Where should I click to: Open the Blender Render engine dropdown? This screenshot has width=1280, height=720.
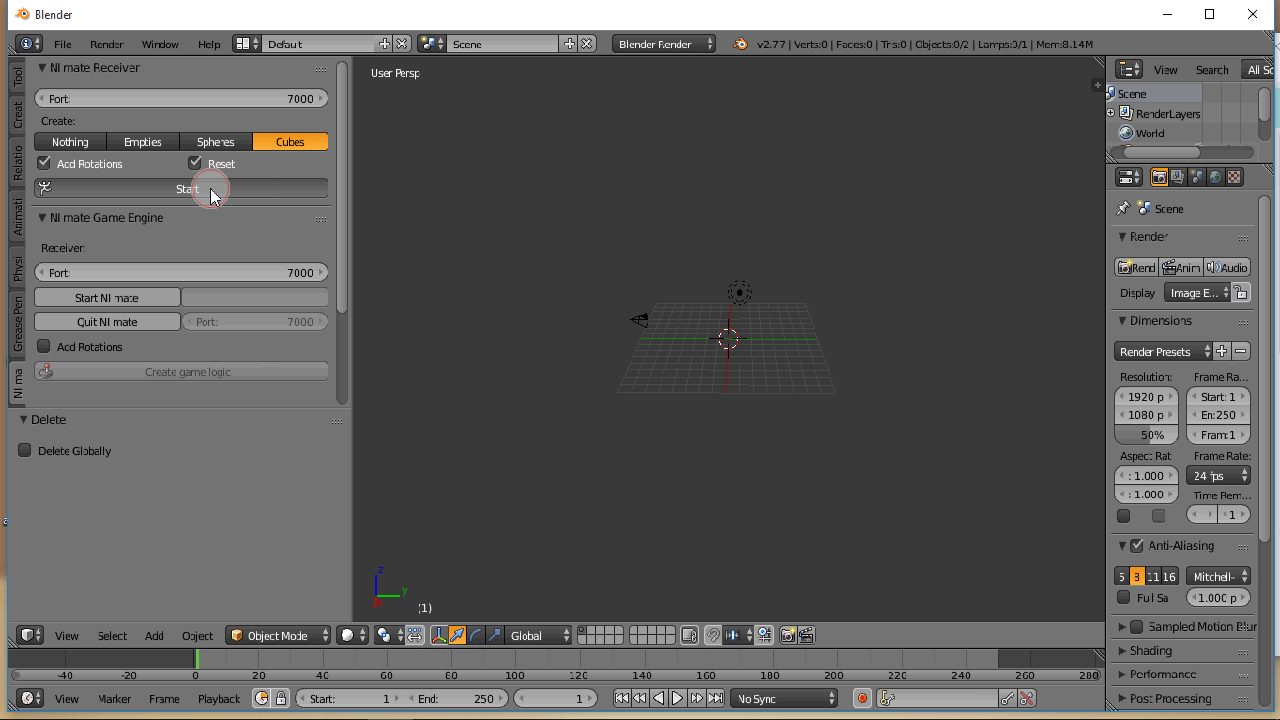[663, 44]
